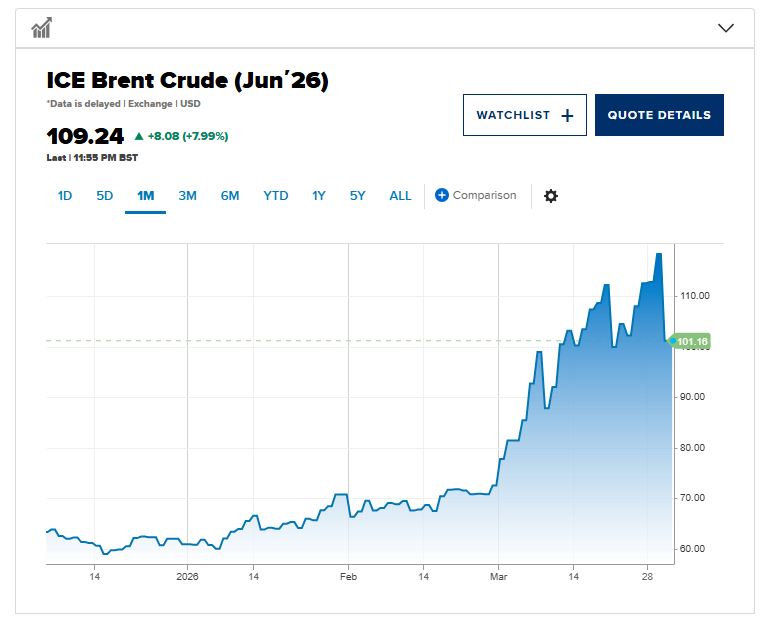Click the green 101.16 price label
The height and width of the screenshot is (619, 763).
pos(692,342)
